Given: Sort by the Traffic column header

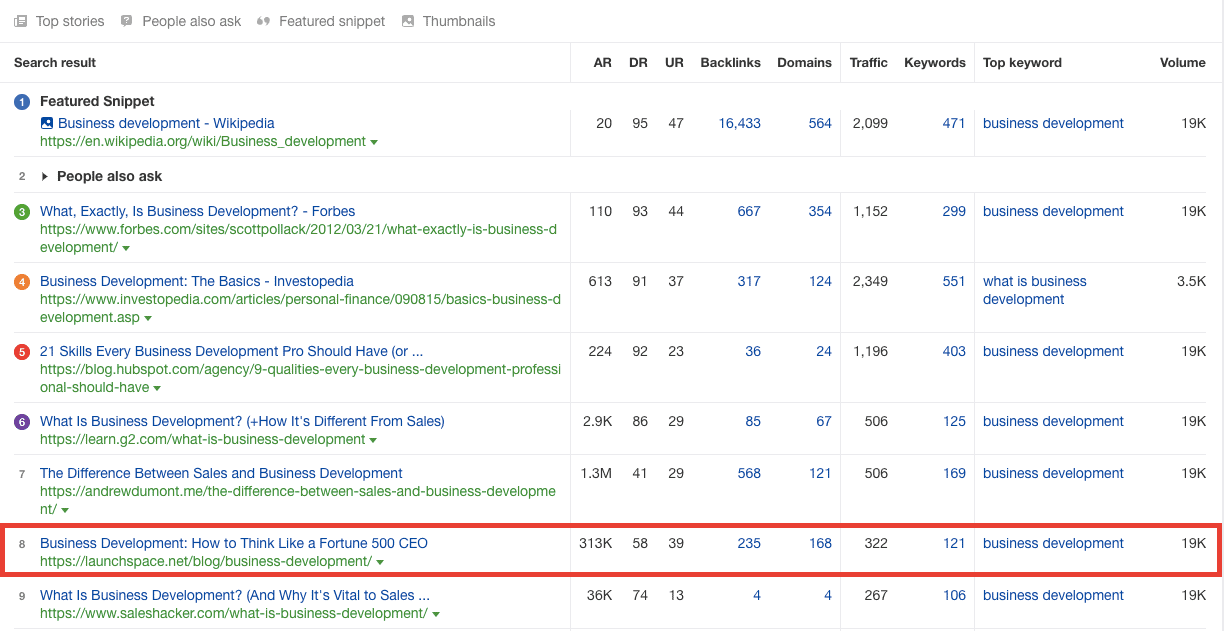Looking at the screenshot, I should pos(868,62).
